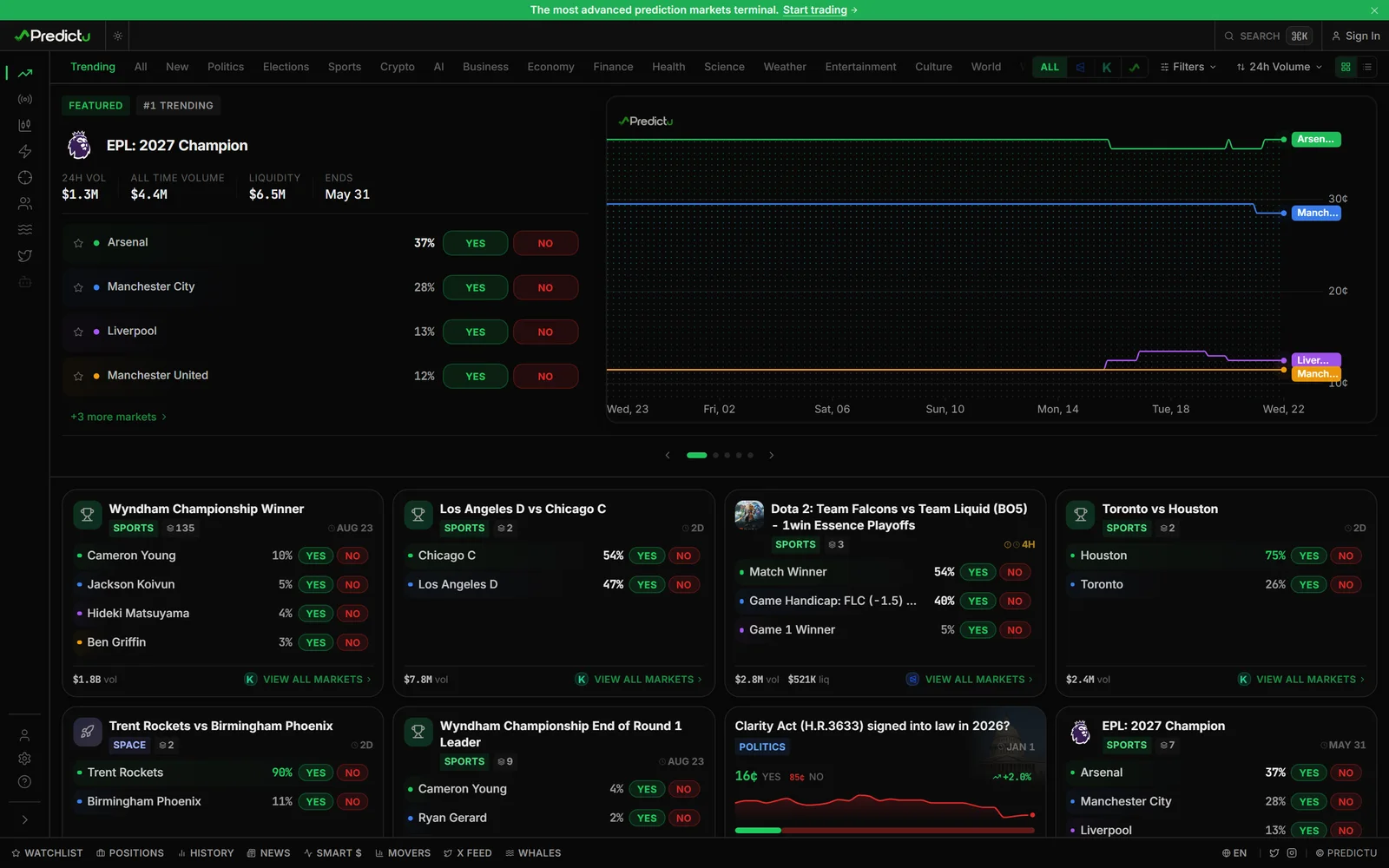Open the trending chart icon in sidebar
This screenshot has height=868, width=1389.
tap(25, 73)
